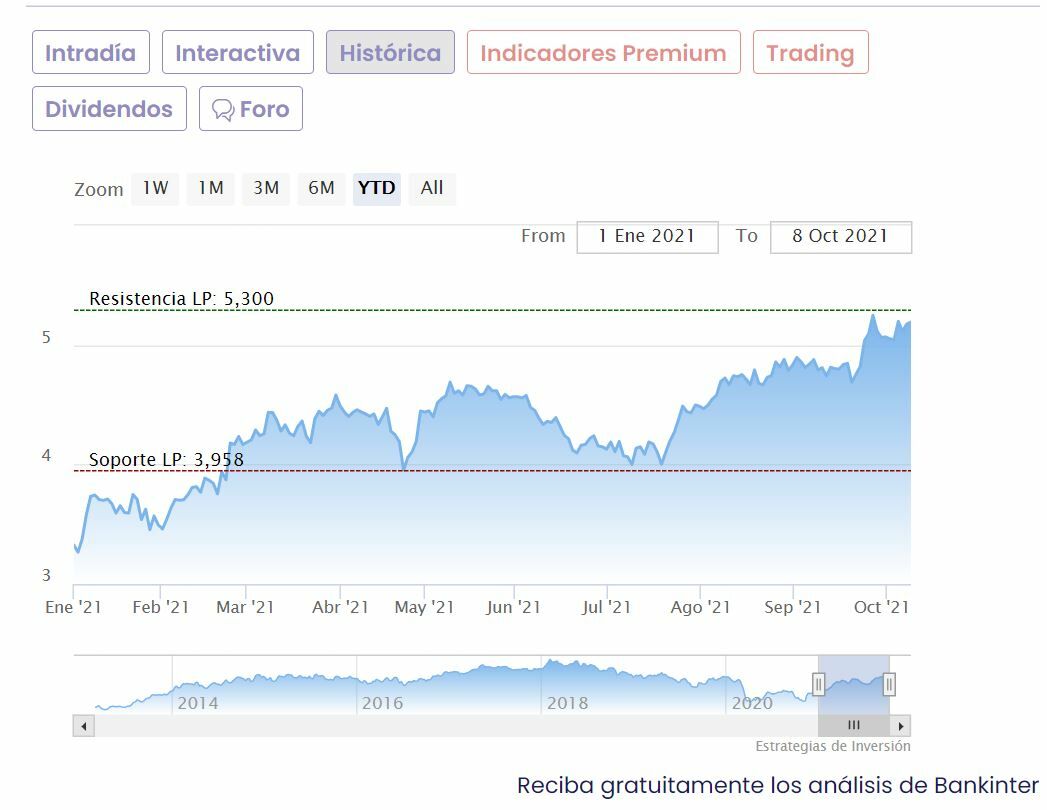Screen dimensions: 1047x810
Task: Click the To date field
Action: tap(840, 237)
